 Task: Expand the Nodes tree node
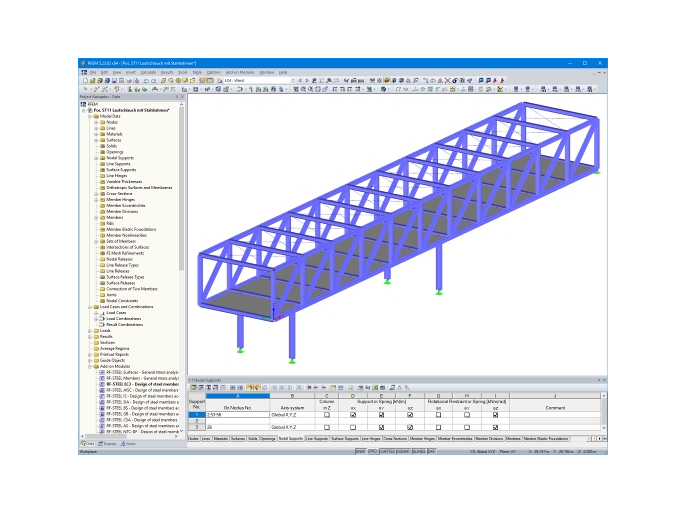96,122
